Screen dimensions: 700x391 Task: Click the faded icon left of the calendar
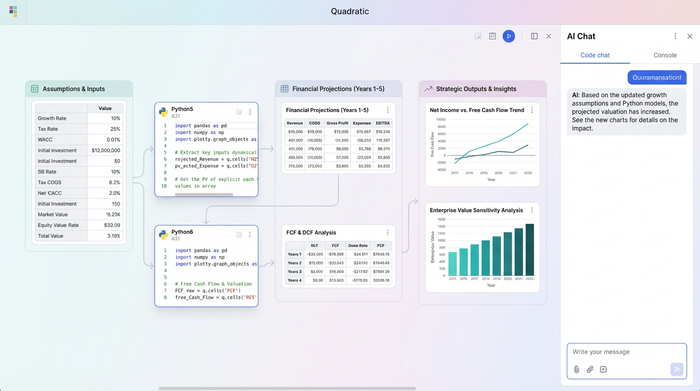(478, 36)
